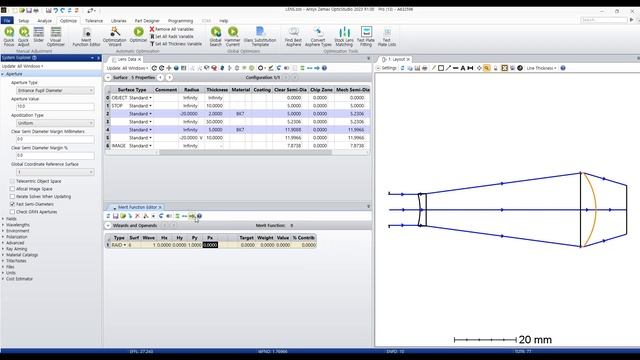Open Test Plate Fitting tool
This screenshot has height=360, width=640.
366,36
